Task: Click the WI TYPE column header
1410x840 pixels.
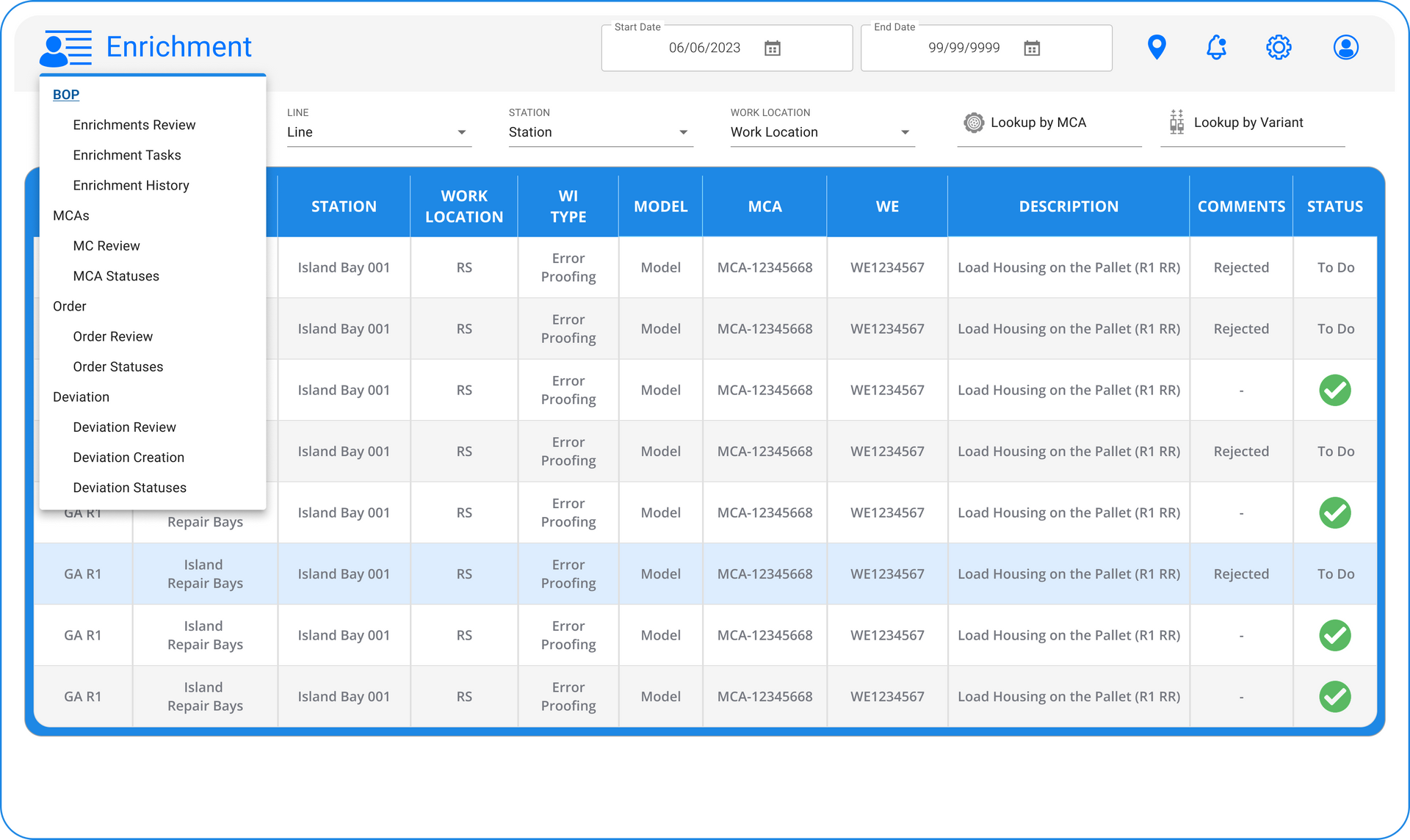Action: tap(568, 206)
